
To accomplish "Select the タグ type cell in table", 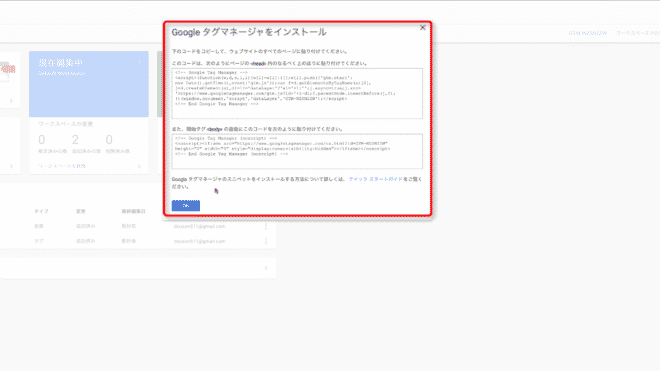I will 38,241.
